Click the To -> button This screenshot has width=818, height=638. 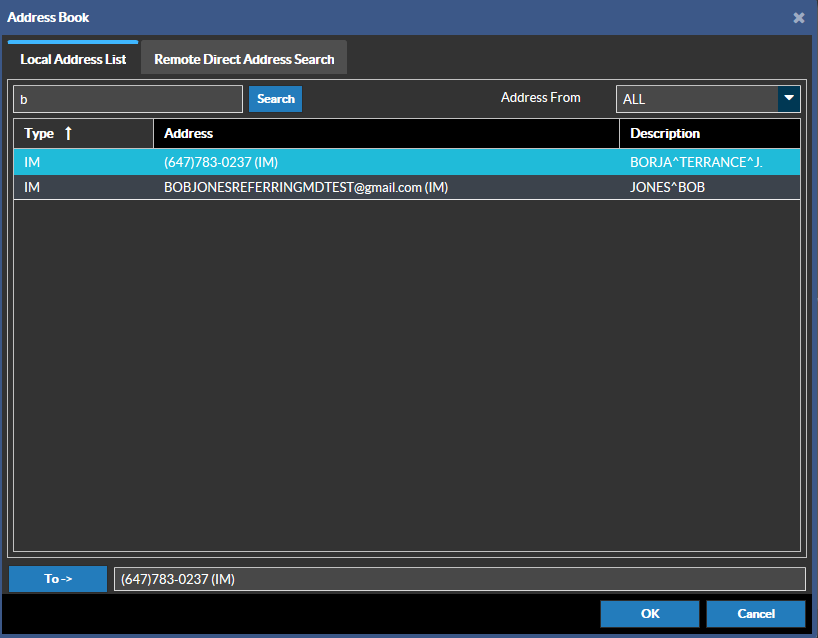point(58,579)
